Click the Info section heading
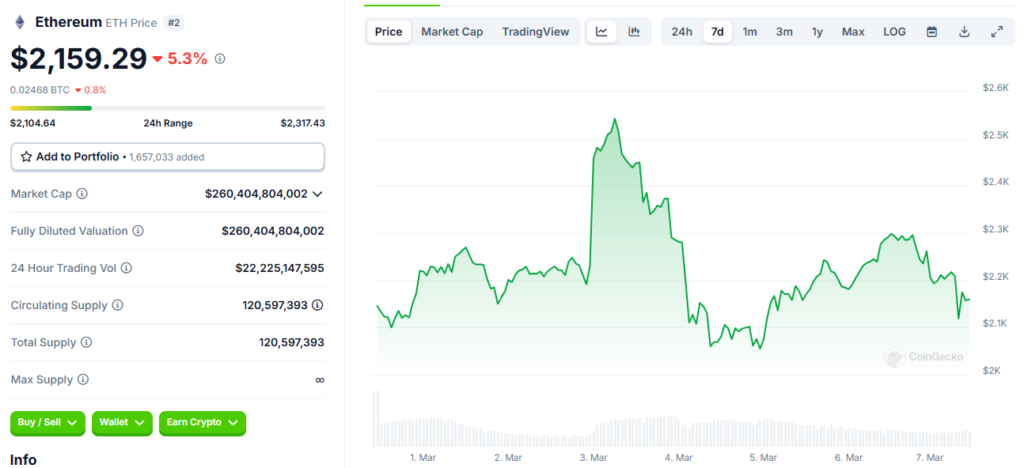 point(24,460)
